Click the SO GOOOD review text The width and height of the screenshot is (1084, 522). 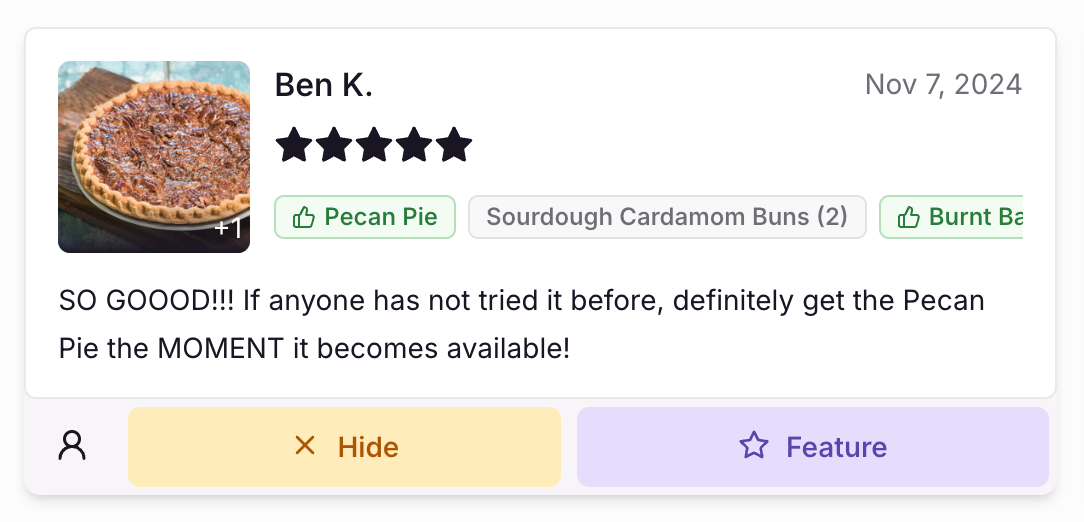point(522,324)
